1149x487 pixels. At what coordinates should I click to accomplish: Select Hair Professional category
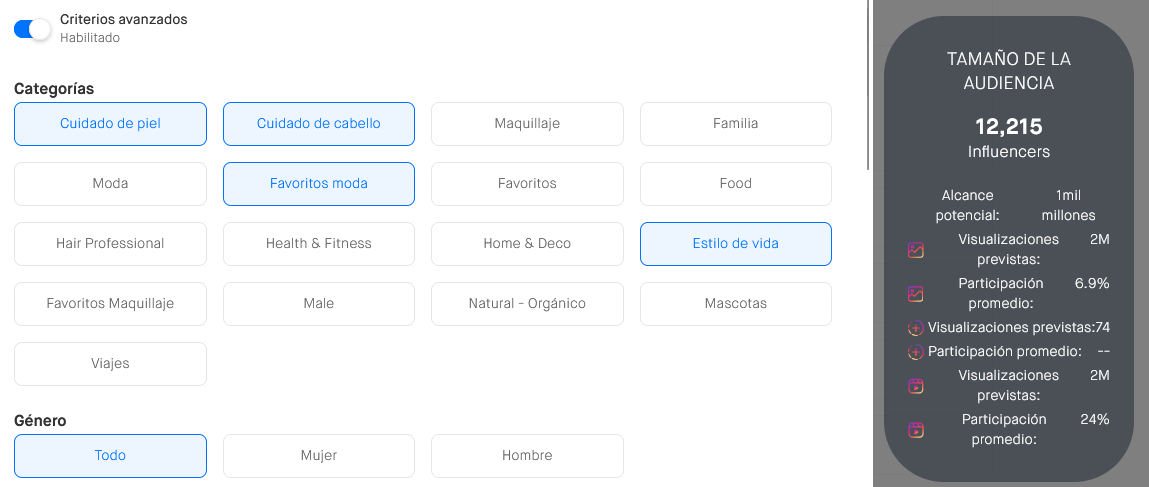pyautogui.click(x=111, y=244)
